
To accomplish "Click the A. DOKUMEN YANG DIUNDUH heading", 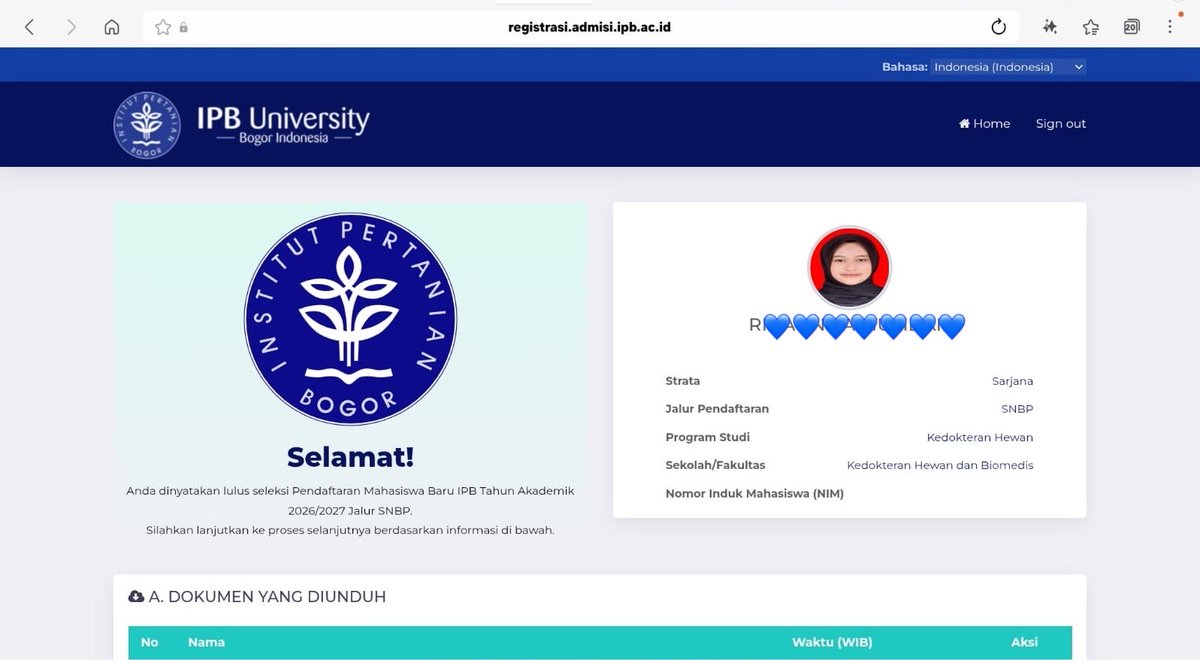I will click(267, 597).
